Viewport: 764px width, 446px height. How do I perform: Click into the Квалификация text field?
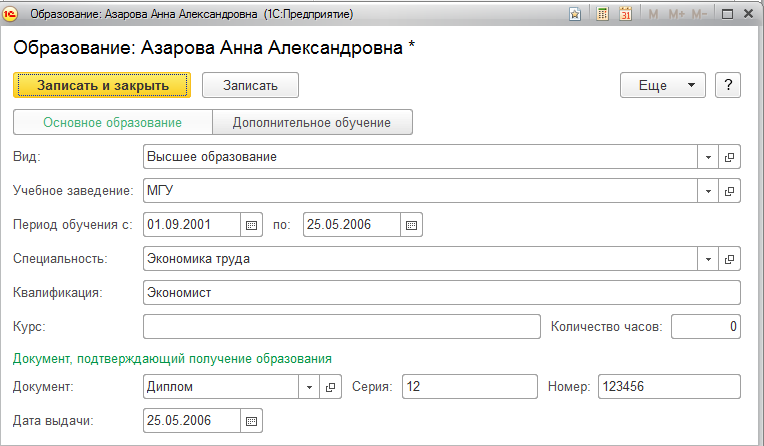(441, 293)
